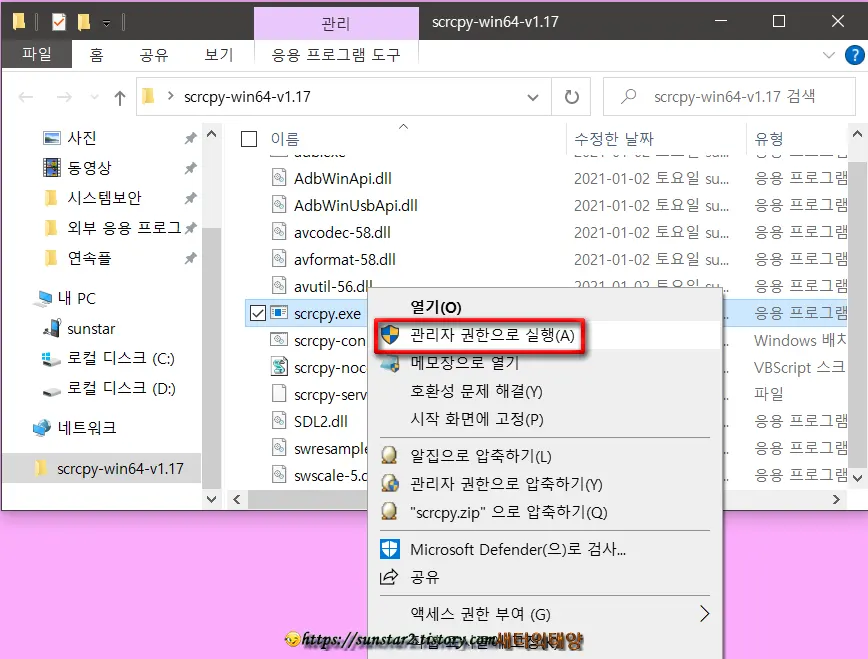Navigate up one folder level
868x659 pixels.
[117, 96]
